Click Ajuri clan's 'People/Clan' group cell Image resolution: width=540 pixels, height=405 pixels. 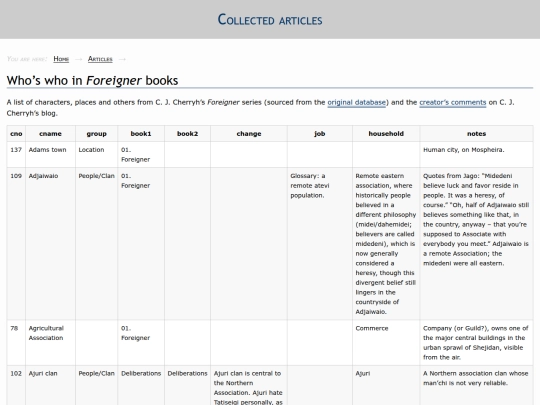point(96,385)
